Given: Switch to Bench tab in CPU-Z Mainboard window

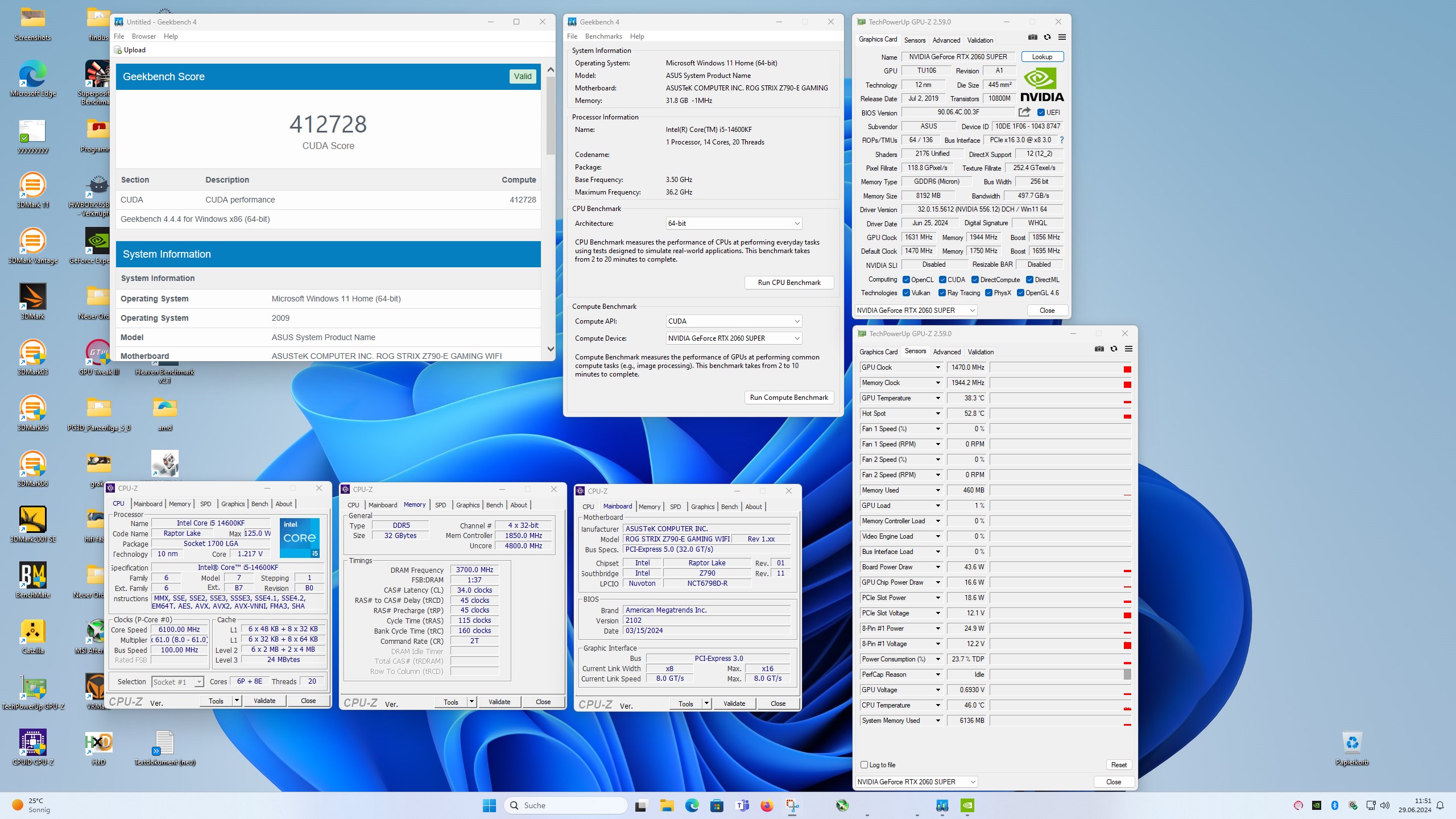Looking at the screenshot, I should click(x=730, y=507).
